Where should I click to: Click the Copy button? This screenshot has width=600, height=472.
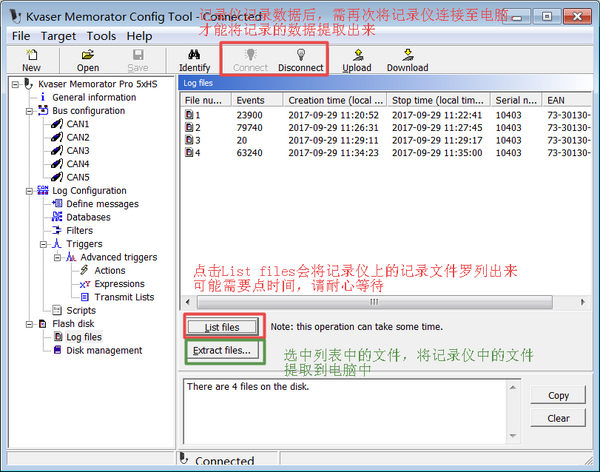[x=558, y=395]
